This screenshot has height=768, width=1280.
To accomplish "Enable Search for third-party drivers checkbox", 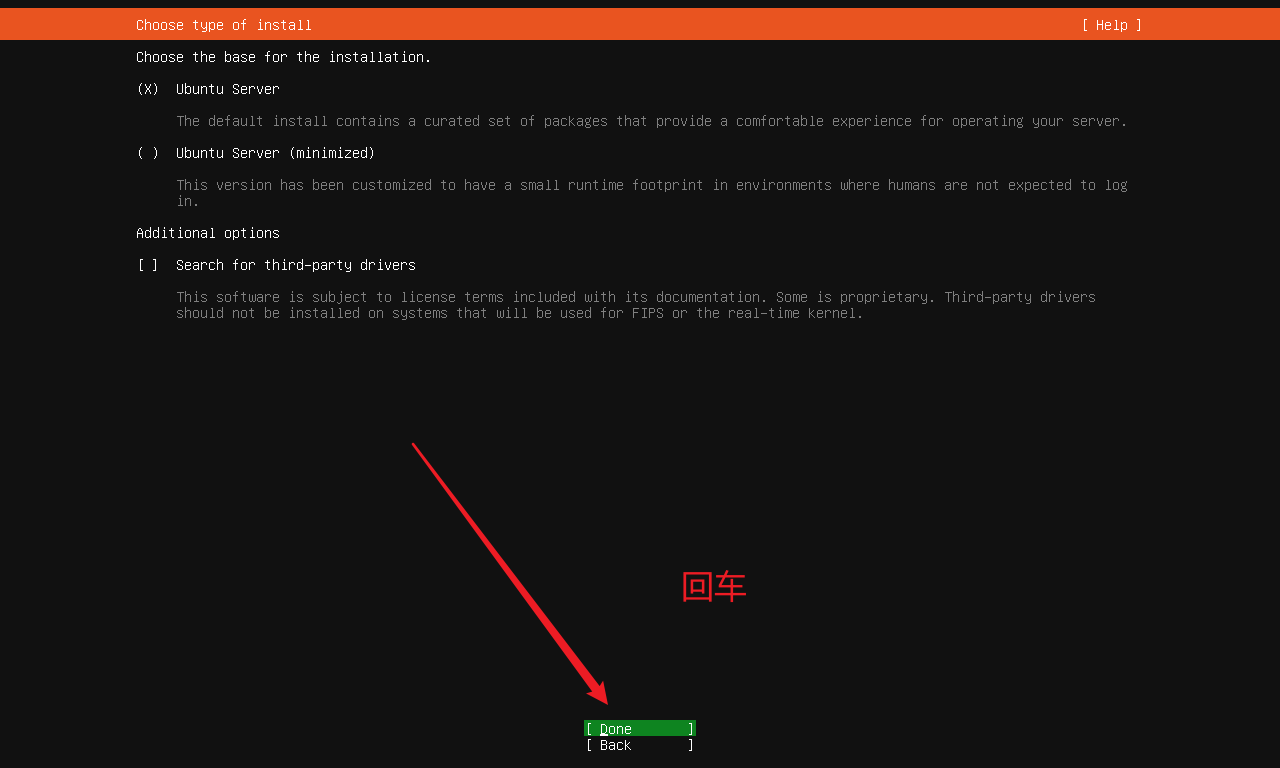I will coord(148,265).
